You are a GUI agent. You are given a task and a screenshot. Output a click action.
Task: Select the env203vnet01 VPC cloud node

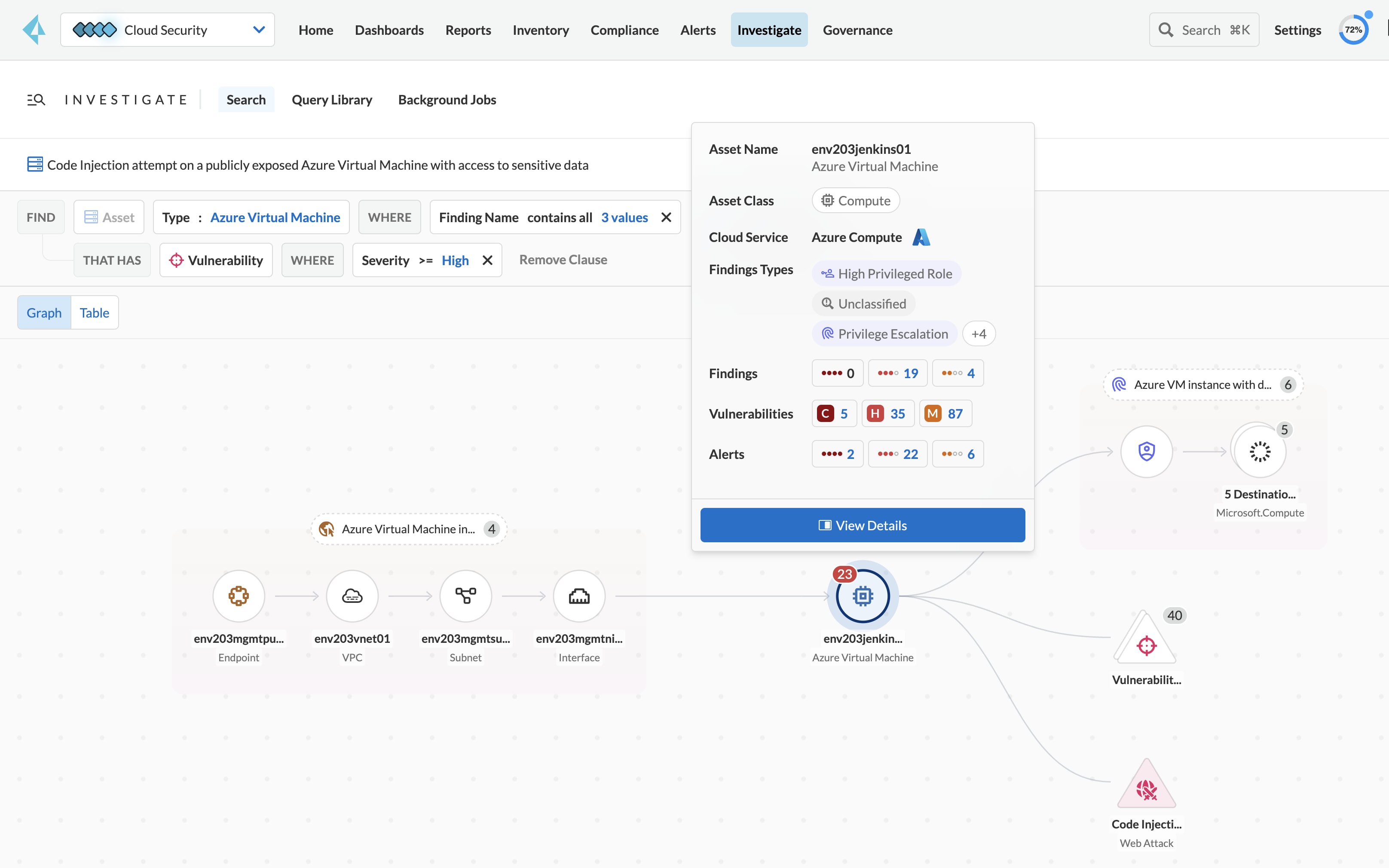tap(352, 596)
